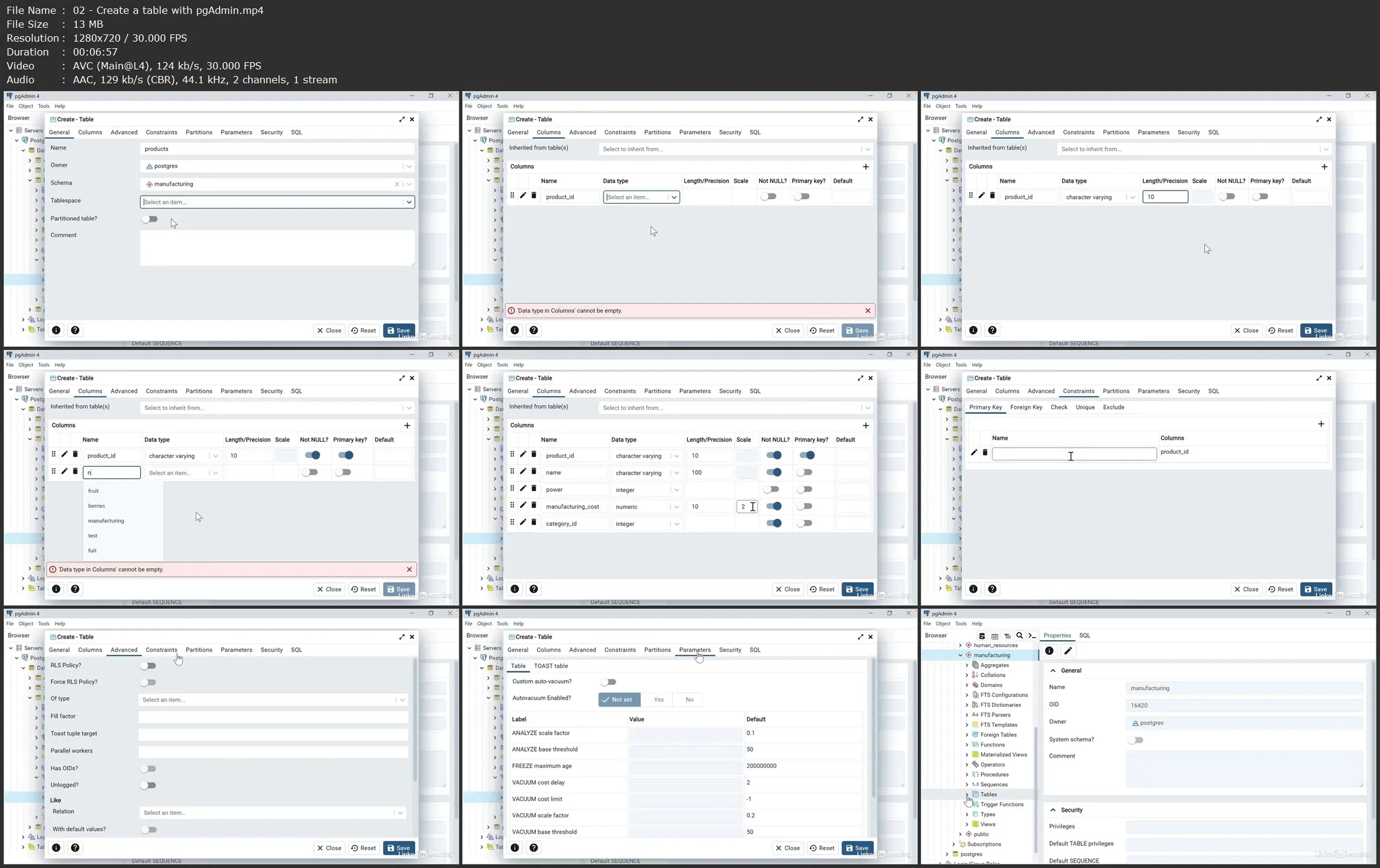Expand the Tables node in the tree
The image size is (1380, 868).
click(x=967, y=794)
